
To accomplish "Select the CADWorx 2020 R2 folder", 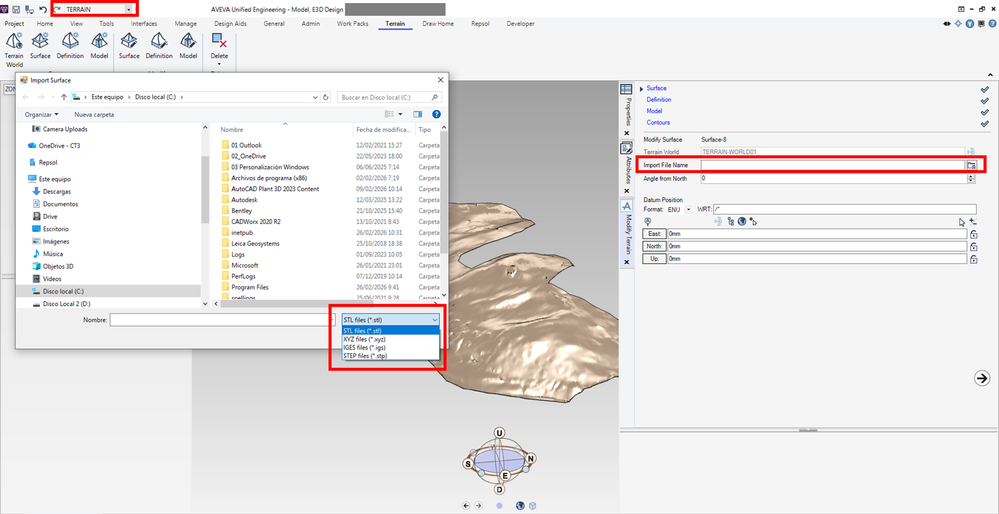I will [256, 222].
